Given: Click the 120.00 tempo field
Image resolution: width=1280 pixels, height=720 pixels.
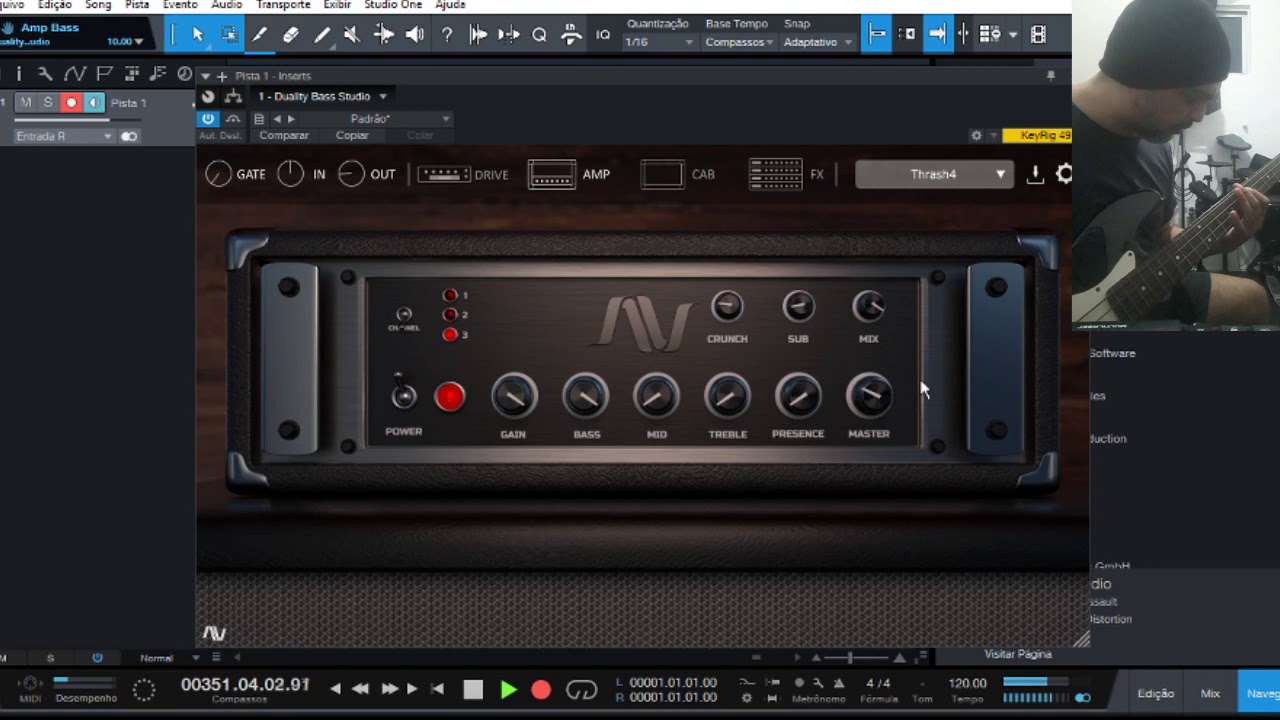Looking at the screenshot, I should tap(967, 683).
